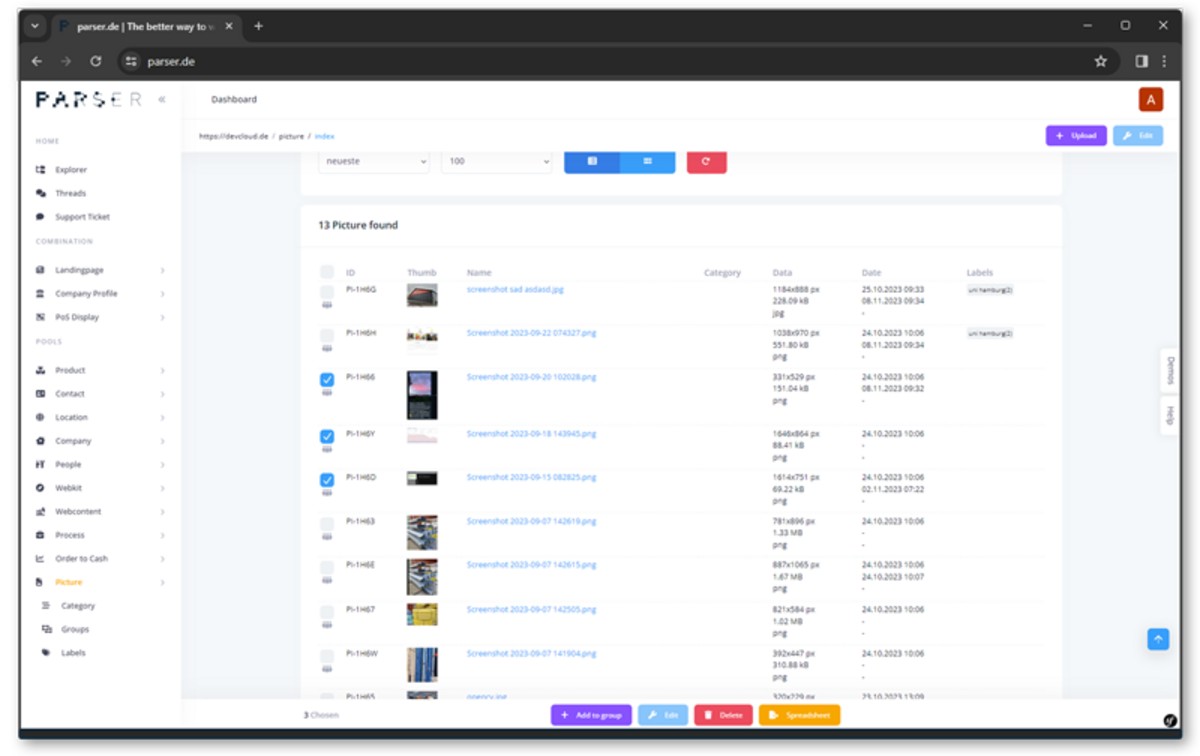The width and height of the screenshot is (1200, 756).
Task: Expand the Order to Cash chevron
Action: [162, 559]
